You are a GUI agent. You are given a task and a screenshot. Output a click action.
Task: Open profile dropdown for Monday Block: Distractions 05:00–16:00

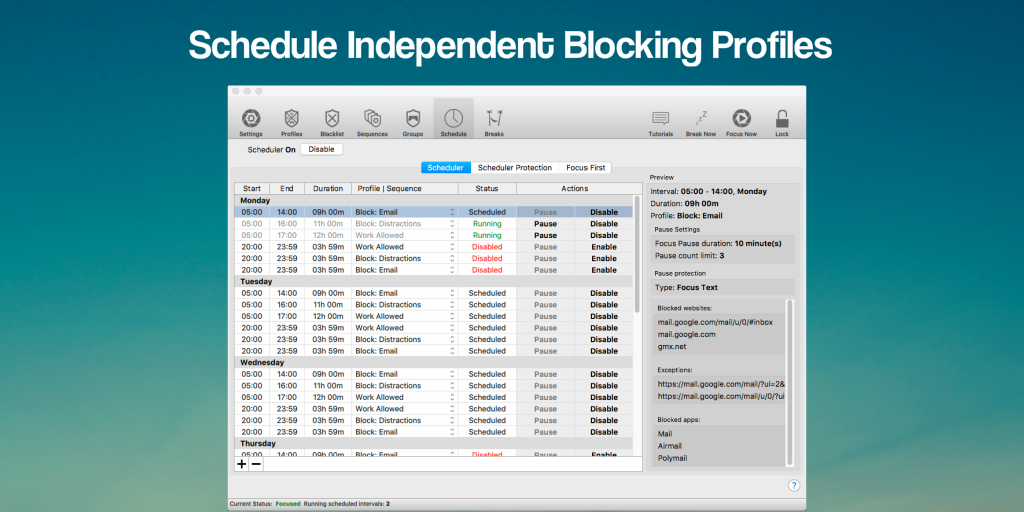[452, 224]
